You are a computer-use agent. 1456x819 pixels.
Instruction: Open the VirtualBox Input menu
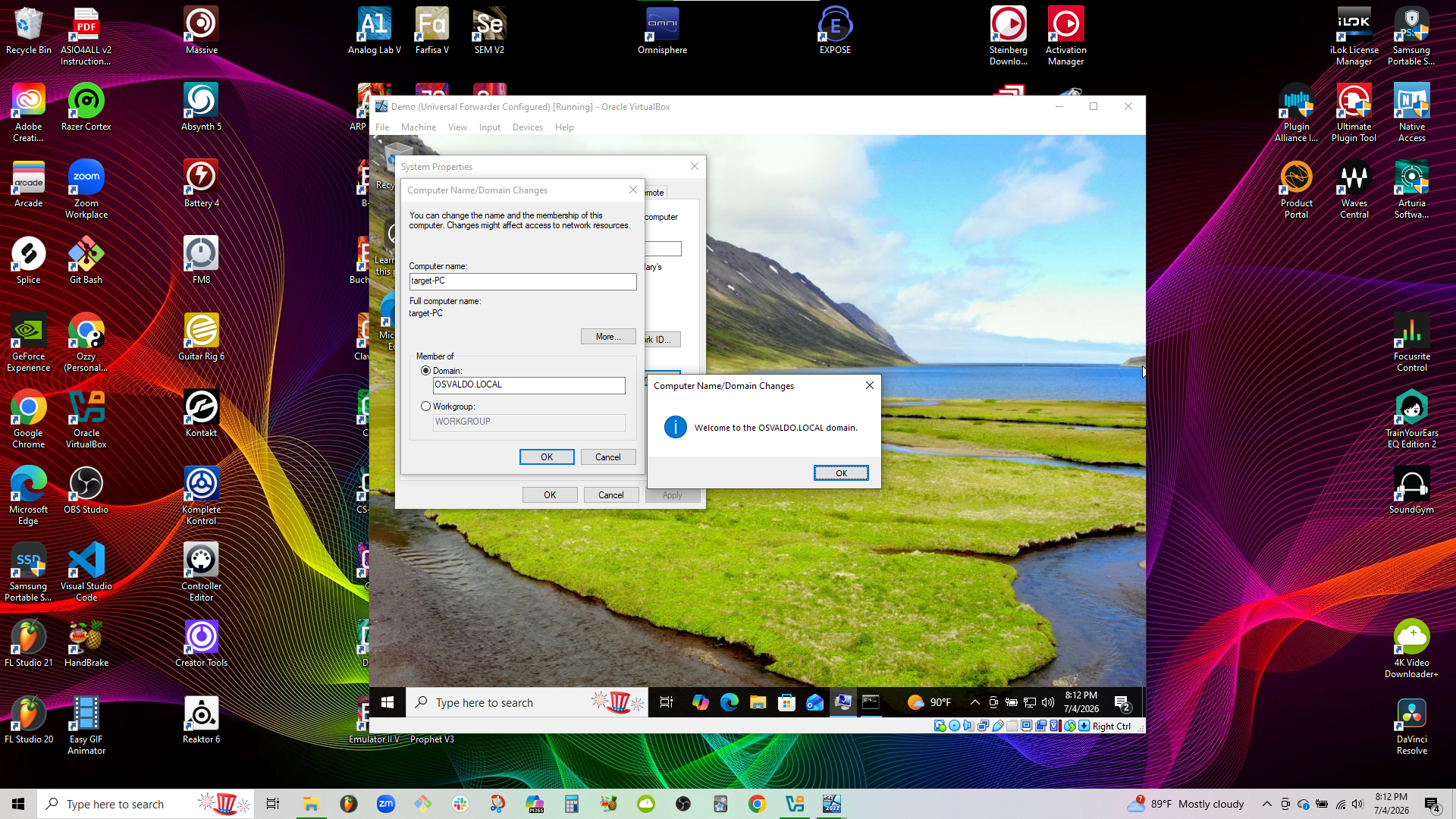click(490, 127)
